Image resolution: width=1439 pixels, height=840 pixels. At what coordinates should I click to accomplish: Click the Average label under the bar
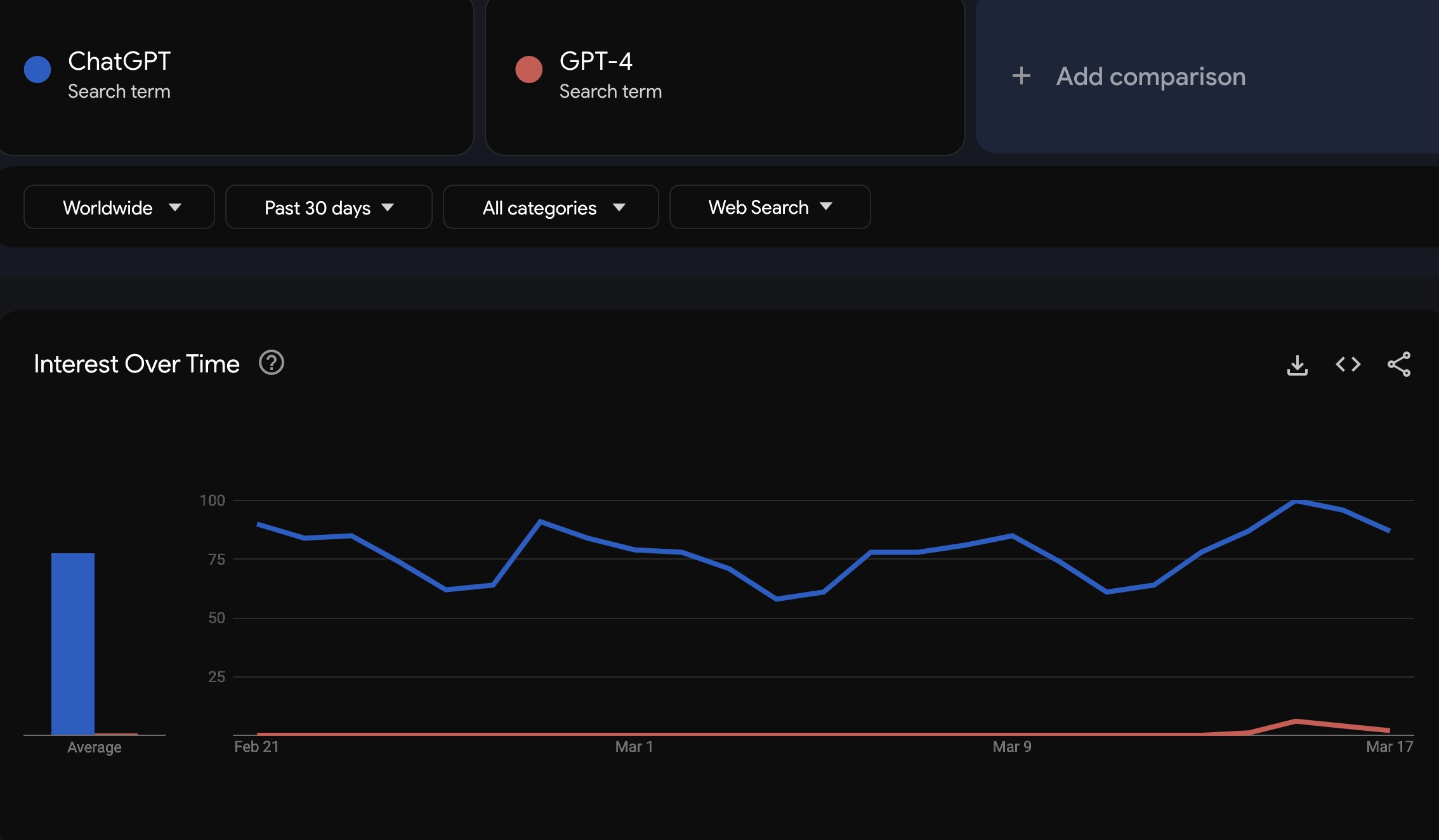tap(95, 747)
